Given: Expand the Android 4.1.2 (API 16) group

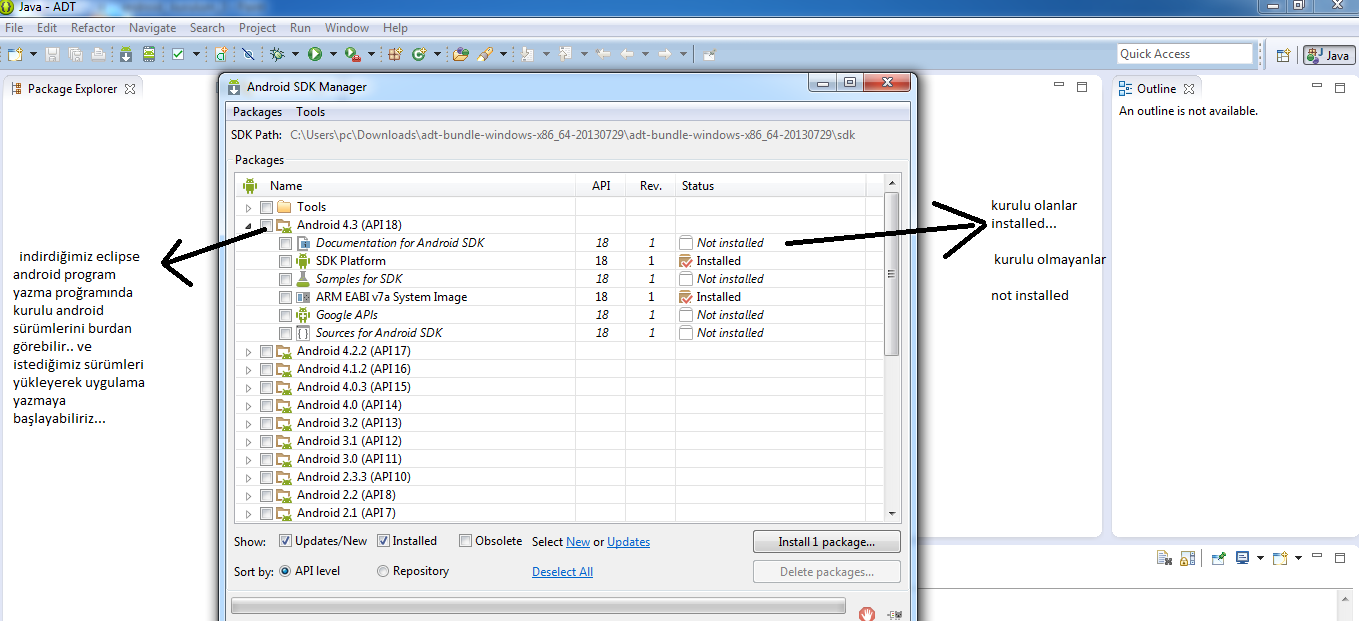Looking at the screenshot, I should point(249,369).
